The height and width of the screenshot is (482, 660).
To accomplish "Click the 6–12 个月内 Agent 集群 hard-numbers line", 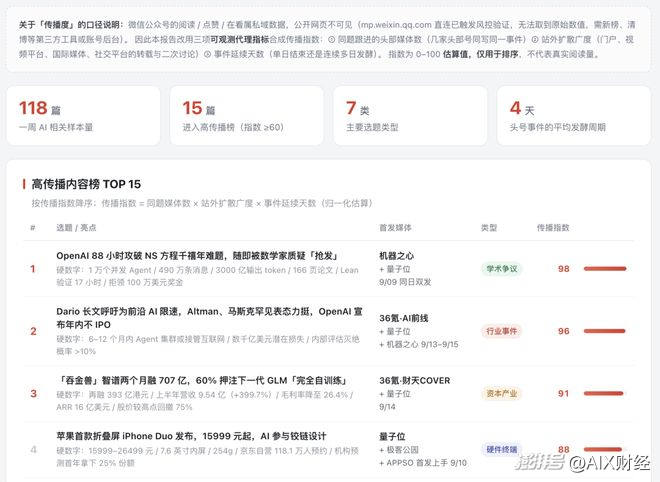I will [x=208, y=345].
